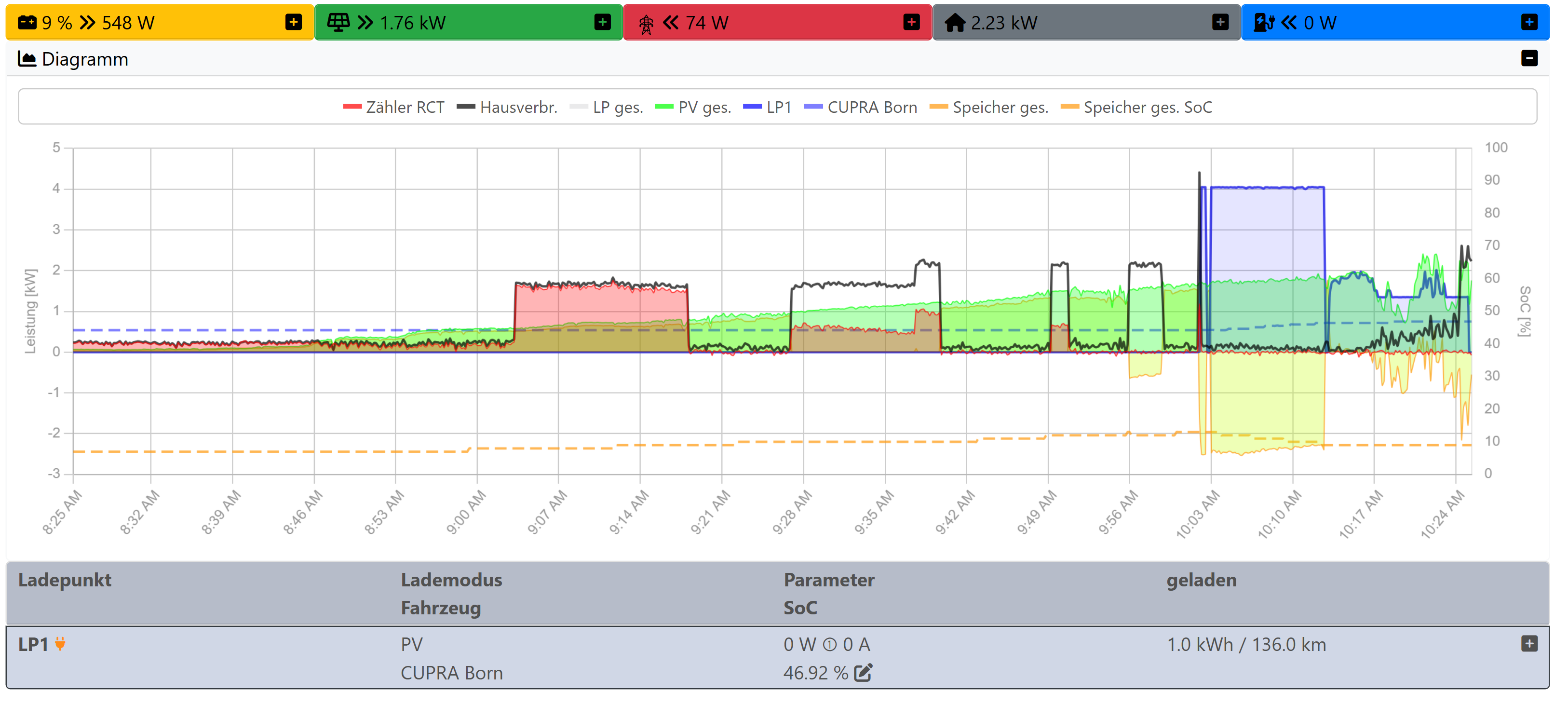Viewport: 1568px width, 705px height.
Task: Click the CUPRA Born legend color swatch
Action: 813,107
